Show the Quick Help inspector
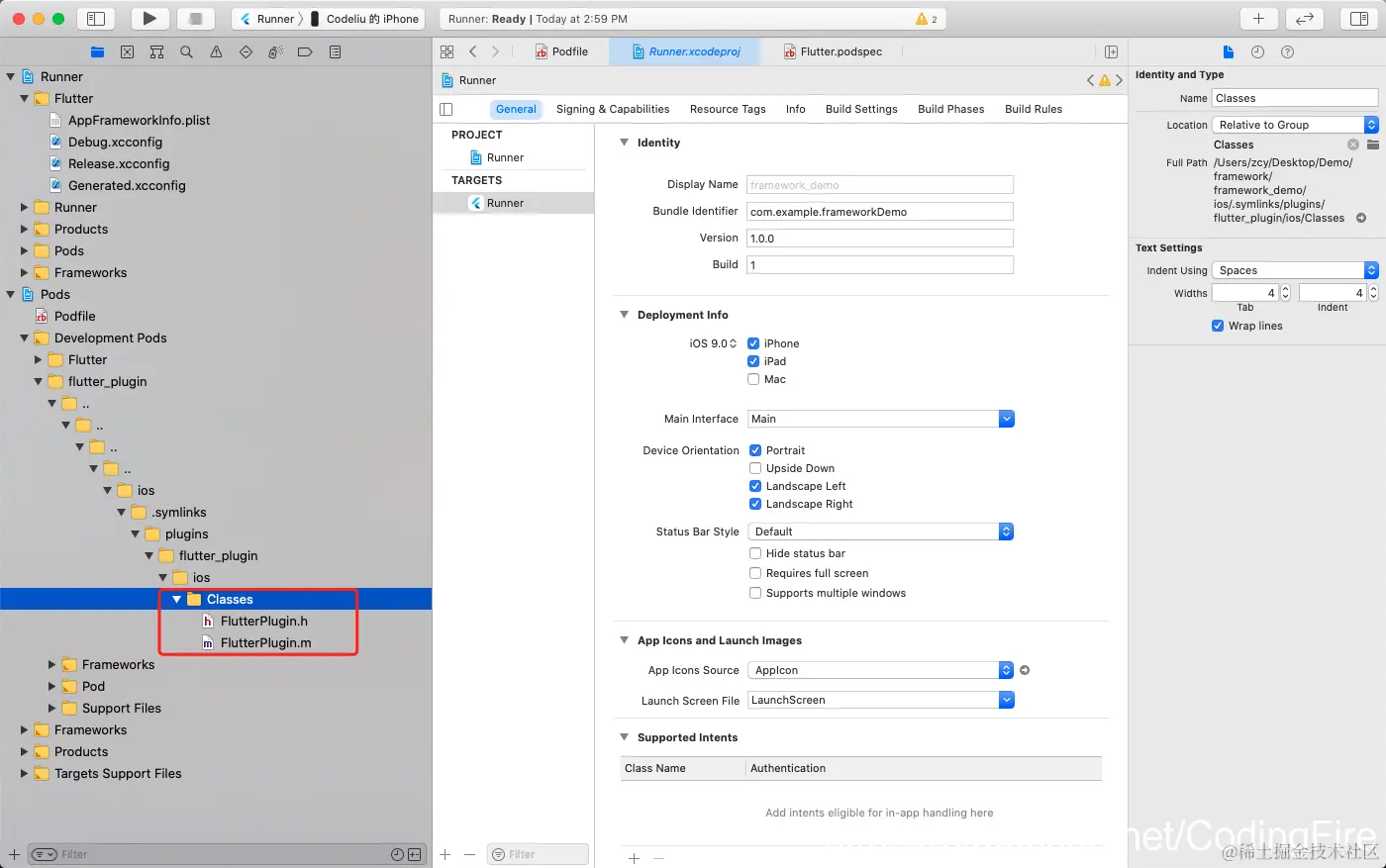 point(1287,52)
